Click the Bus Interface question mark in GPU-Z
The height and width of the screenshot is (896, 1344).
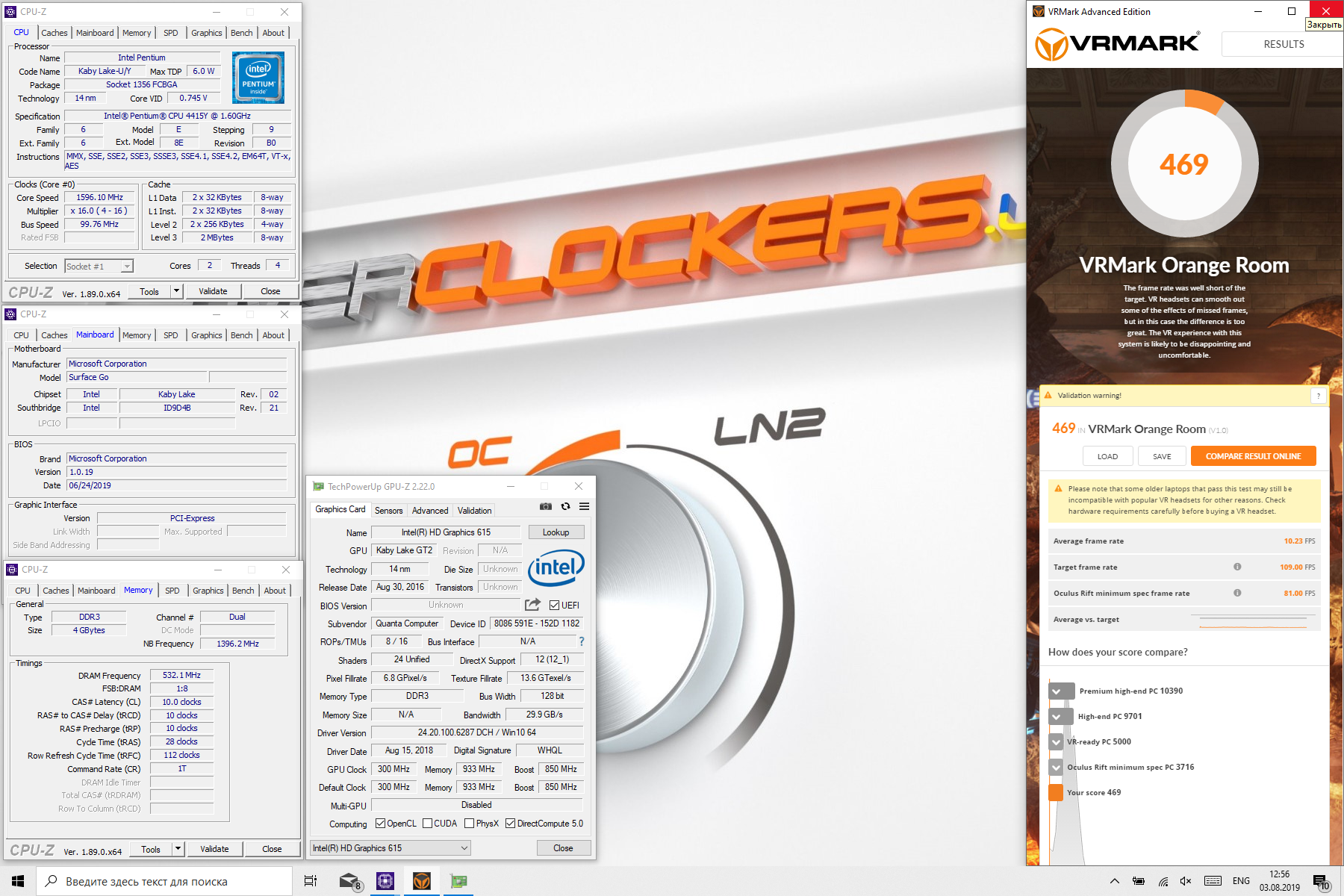click(582, 641)
